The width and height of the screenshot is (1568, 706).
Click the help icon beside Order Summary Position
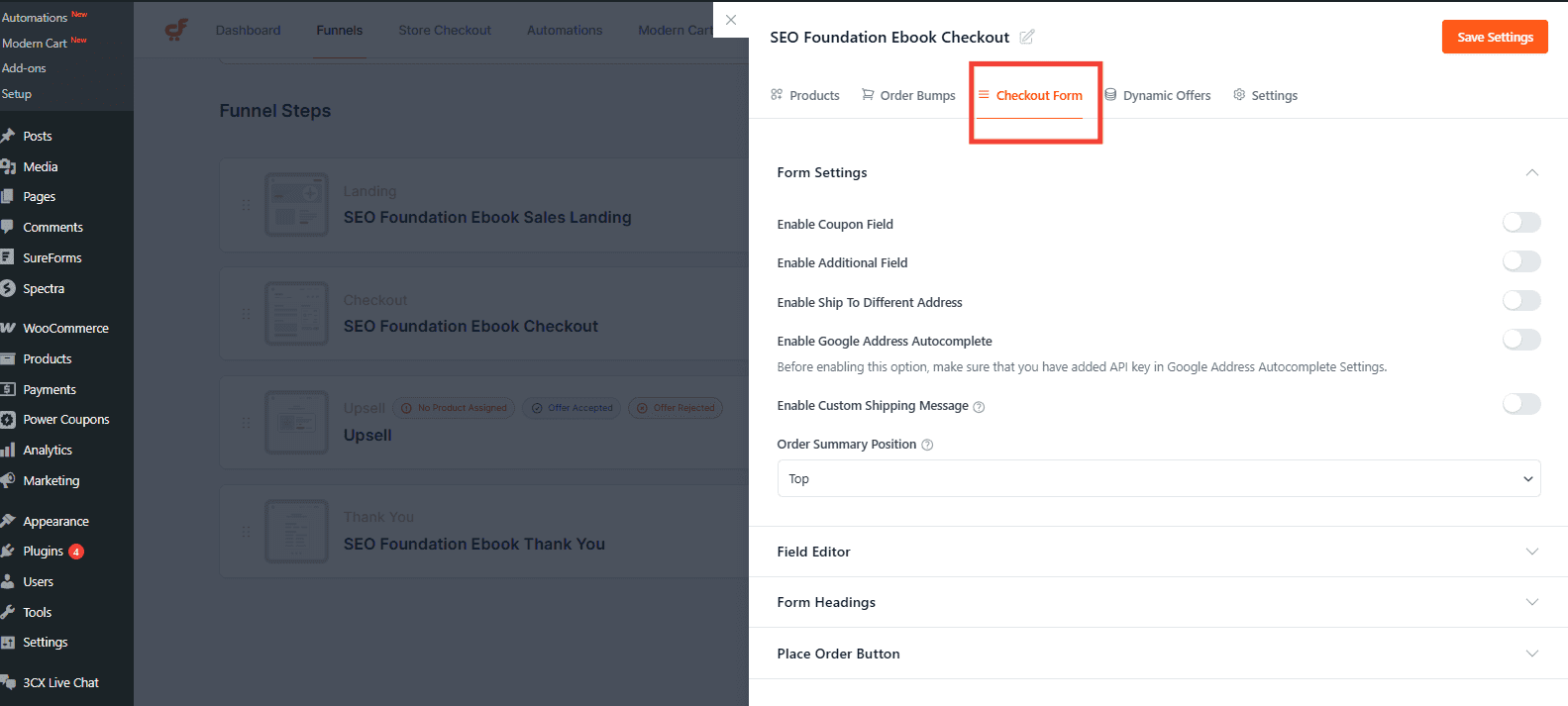[x=926, y=444]
